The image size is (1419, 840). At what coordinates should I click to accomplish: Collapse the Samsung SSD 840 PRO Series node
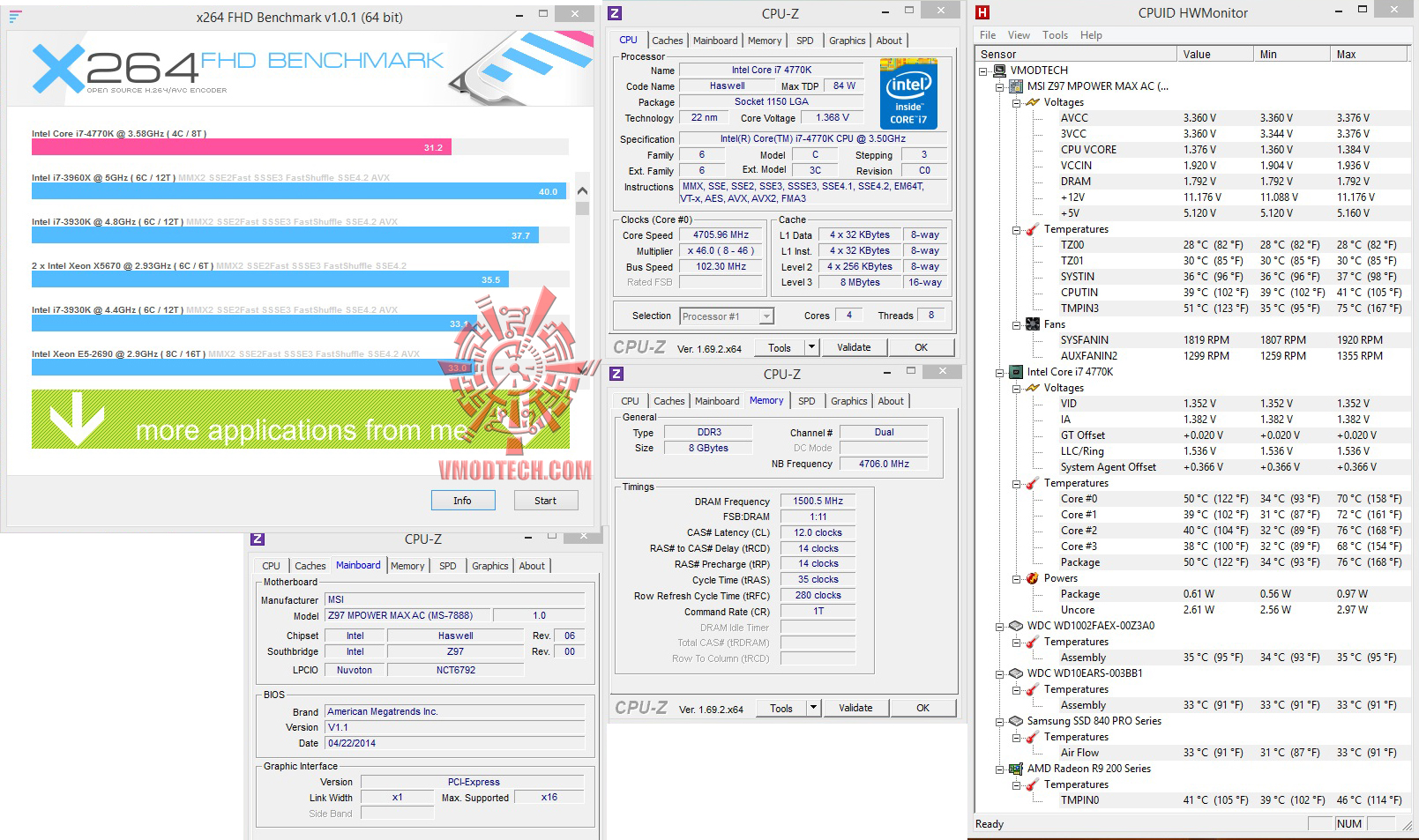point(1000,722)
